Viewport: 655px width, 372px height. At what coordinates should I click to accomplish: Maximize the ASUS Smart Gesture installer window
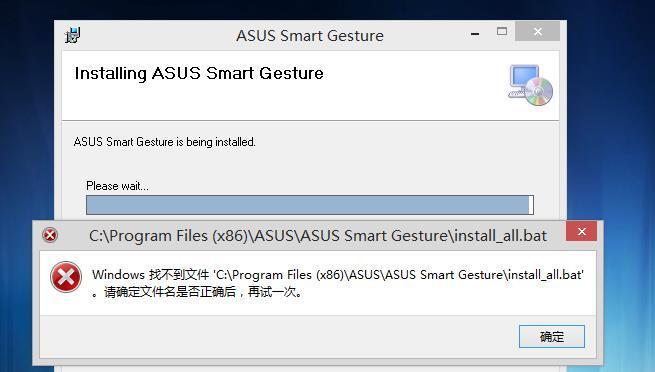(502, 31)
